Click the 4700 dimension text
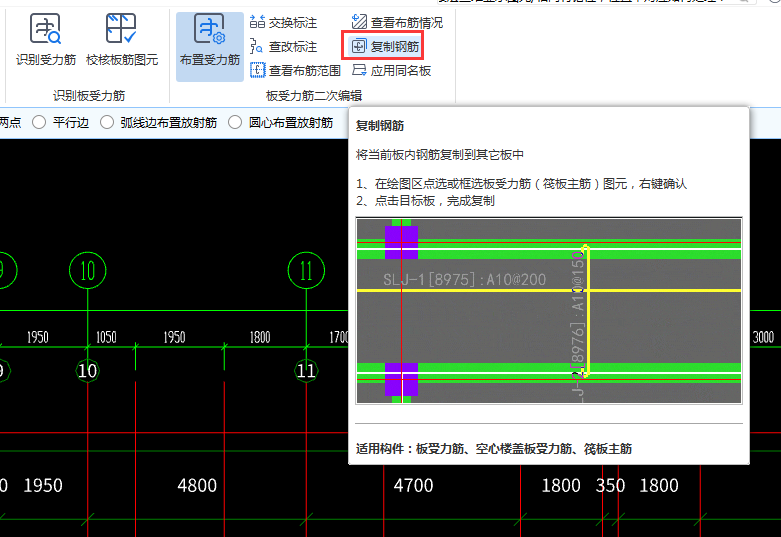 coord(413,486)
